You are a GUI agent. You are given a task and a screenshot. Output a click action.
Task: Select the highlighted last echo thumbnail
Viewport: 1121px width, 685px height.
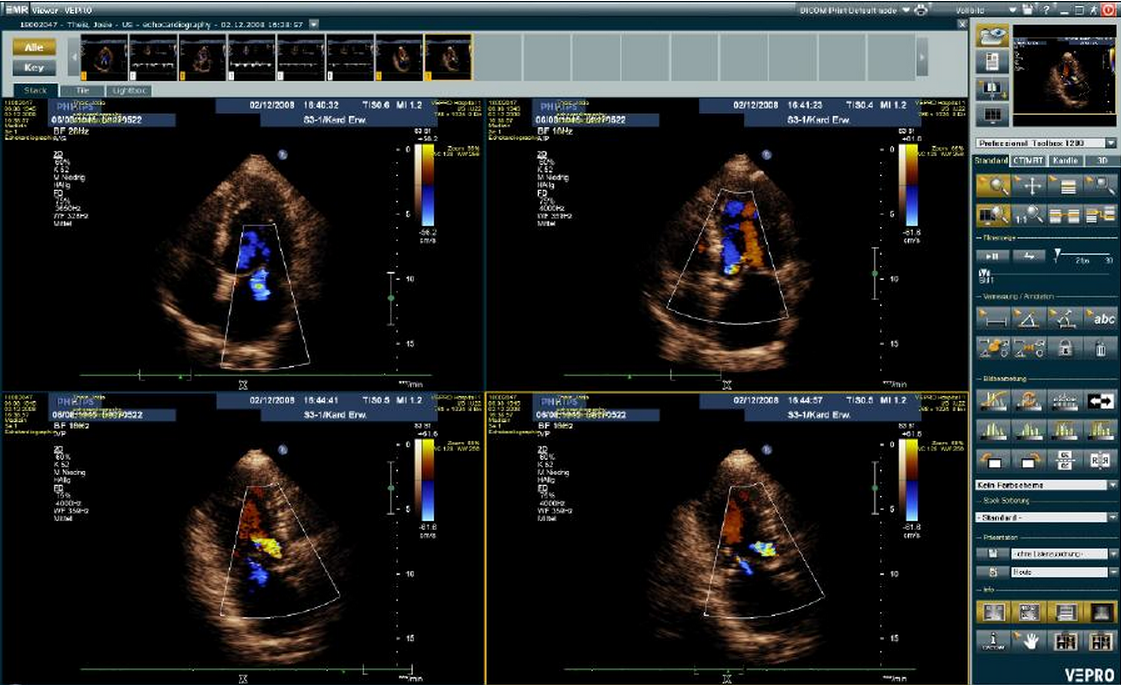(448, 57)
